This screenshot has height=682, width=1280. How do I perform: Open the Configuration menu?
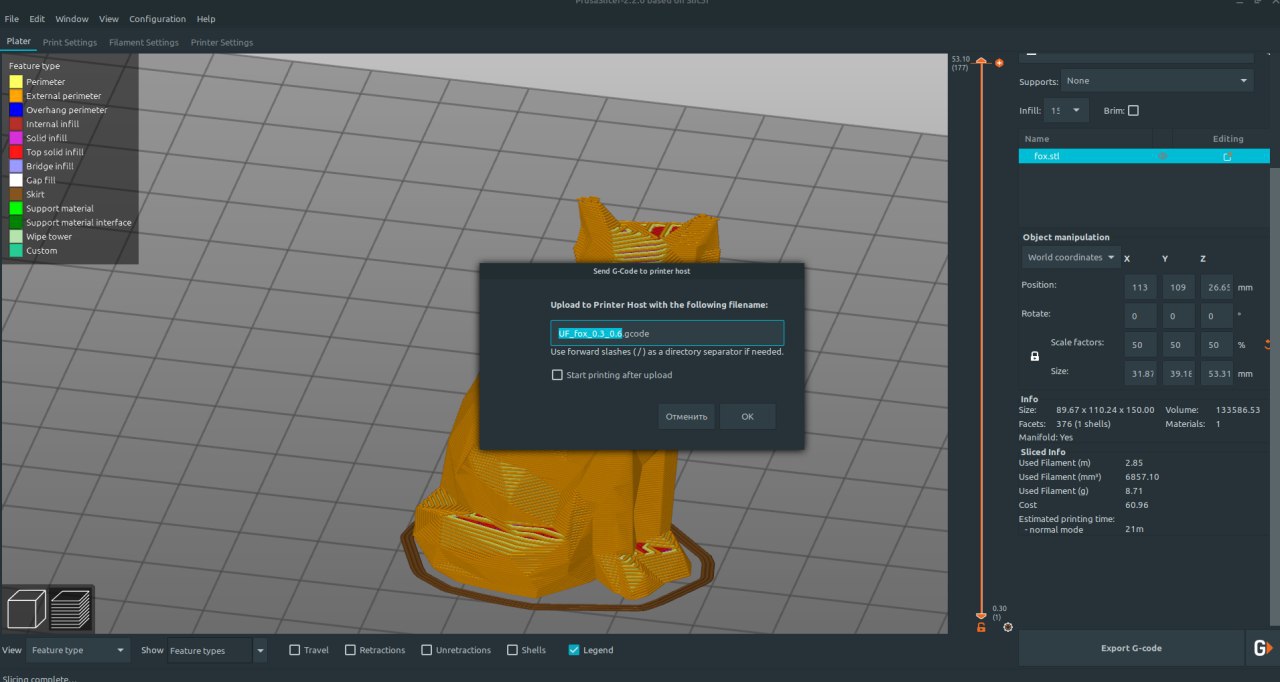point(157,19)
